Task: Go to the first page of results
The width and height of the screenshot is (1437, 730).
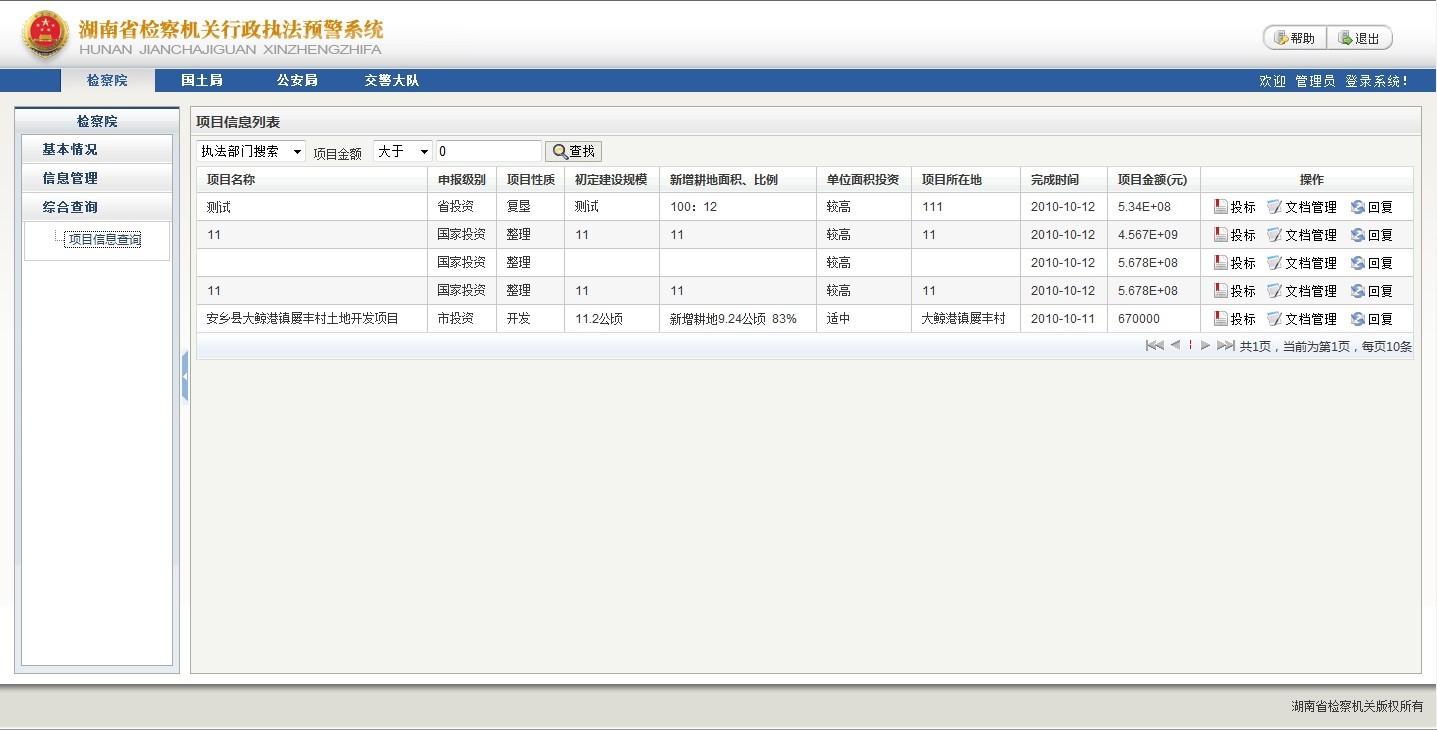Action: (x=1154, y=345)
